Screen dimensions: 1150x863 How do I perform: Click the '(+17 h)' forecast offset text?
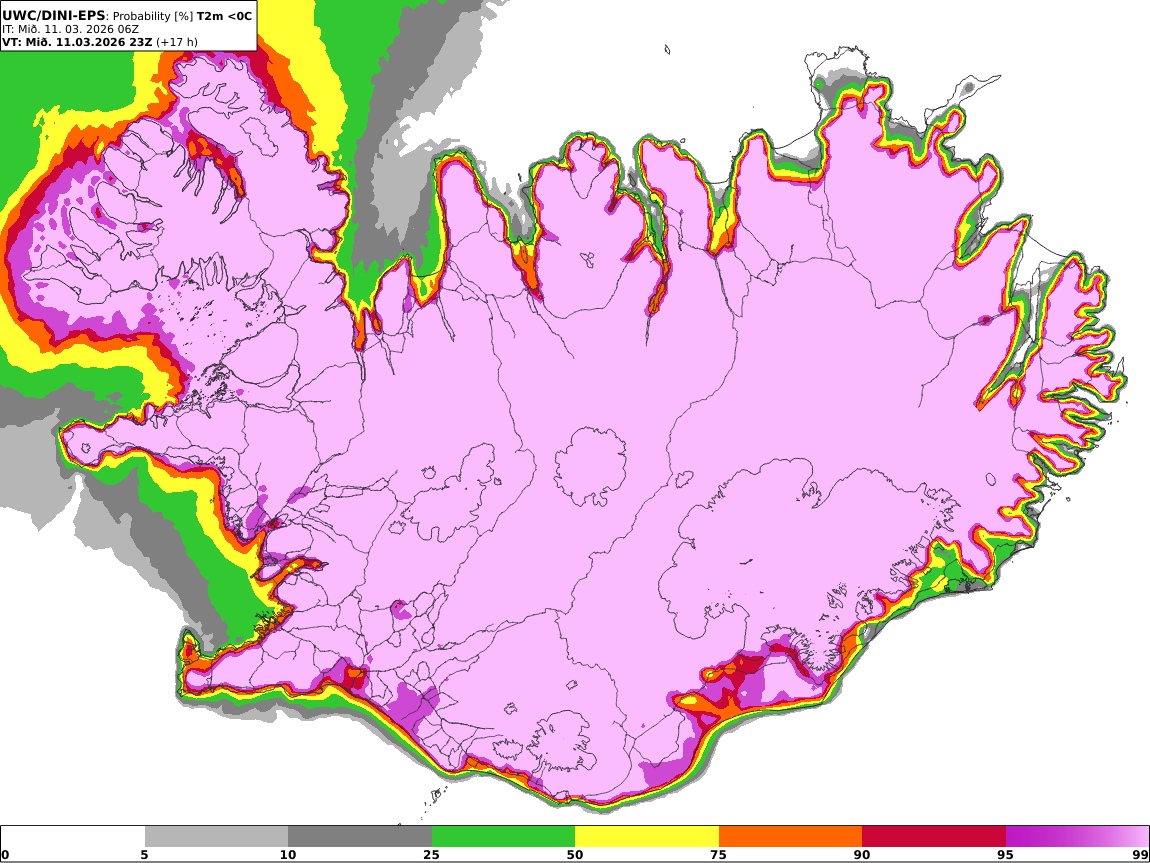tap(177, 42)
